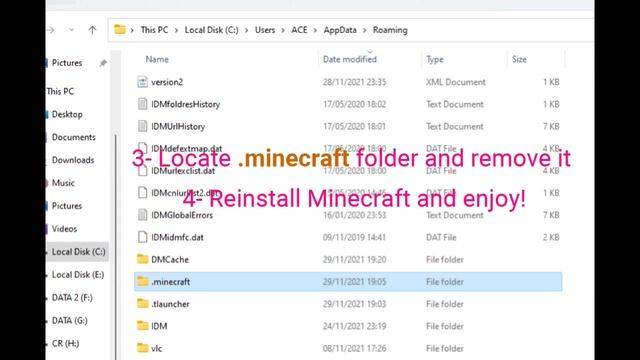Select vlc folder icon
Screen dimensions: 640x360
point(142,348)
